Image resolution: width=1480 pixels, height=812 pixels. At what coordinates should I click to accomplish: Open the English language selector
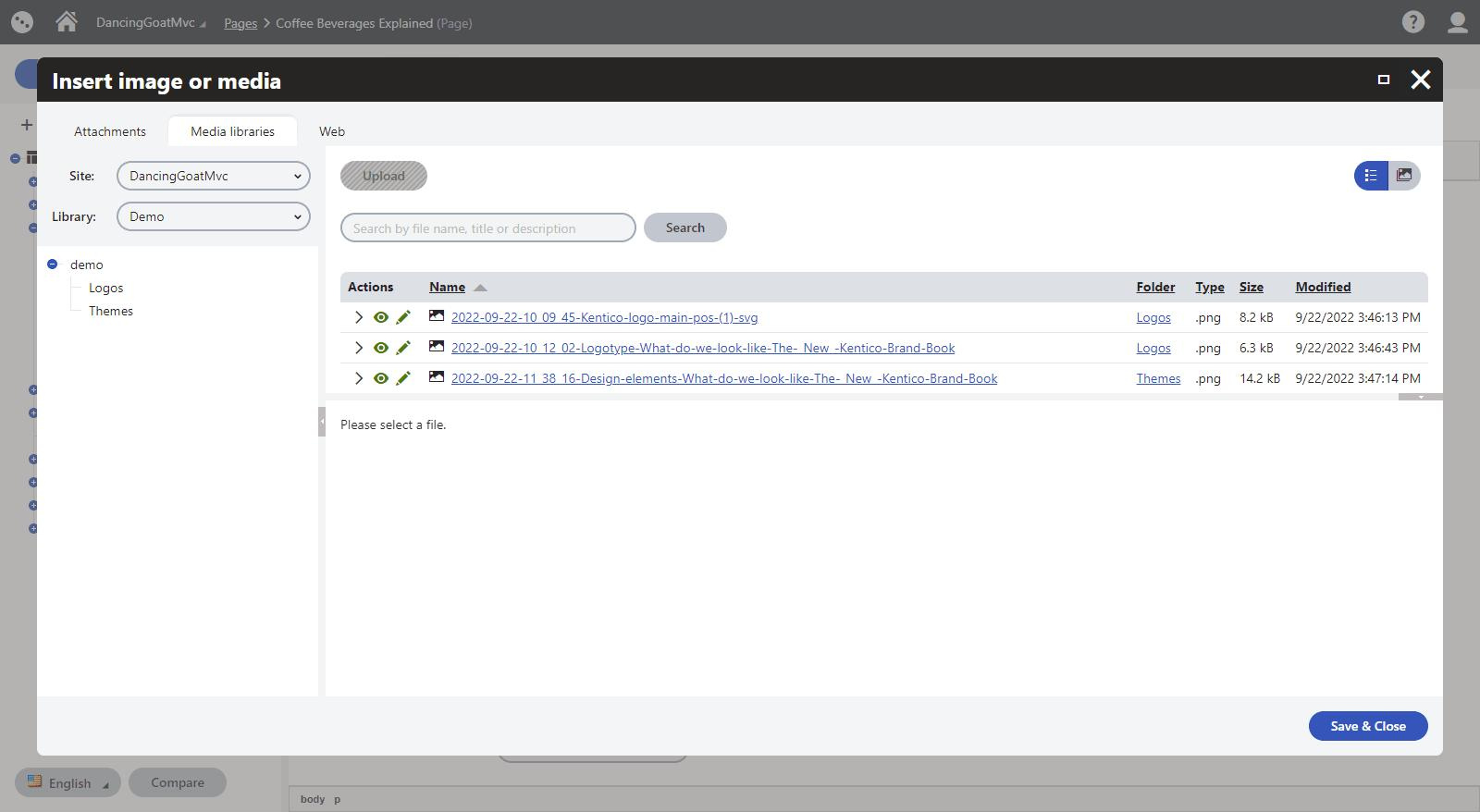click(x=68, y=782)
